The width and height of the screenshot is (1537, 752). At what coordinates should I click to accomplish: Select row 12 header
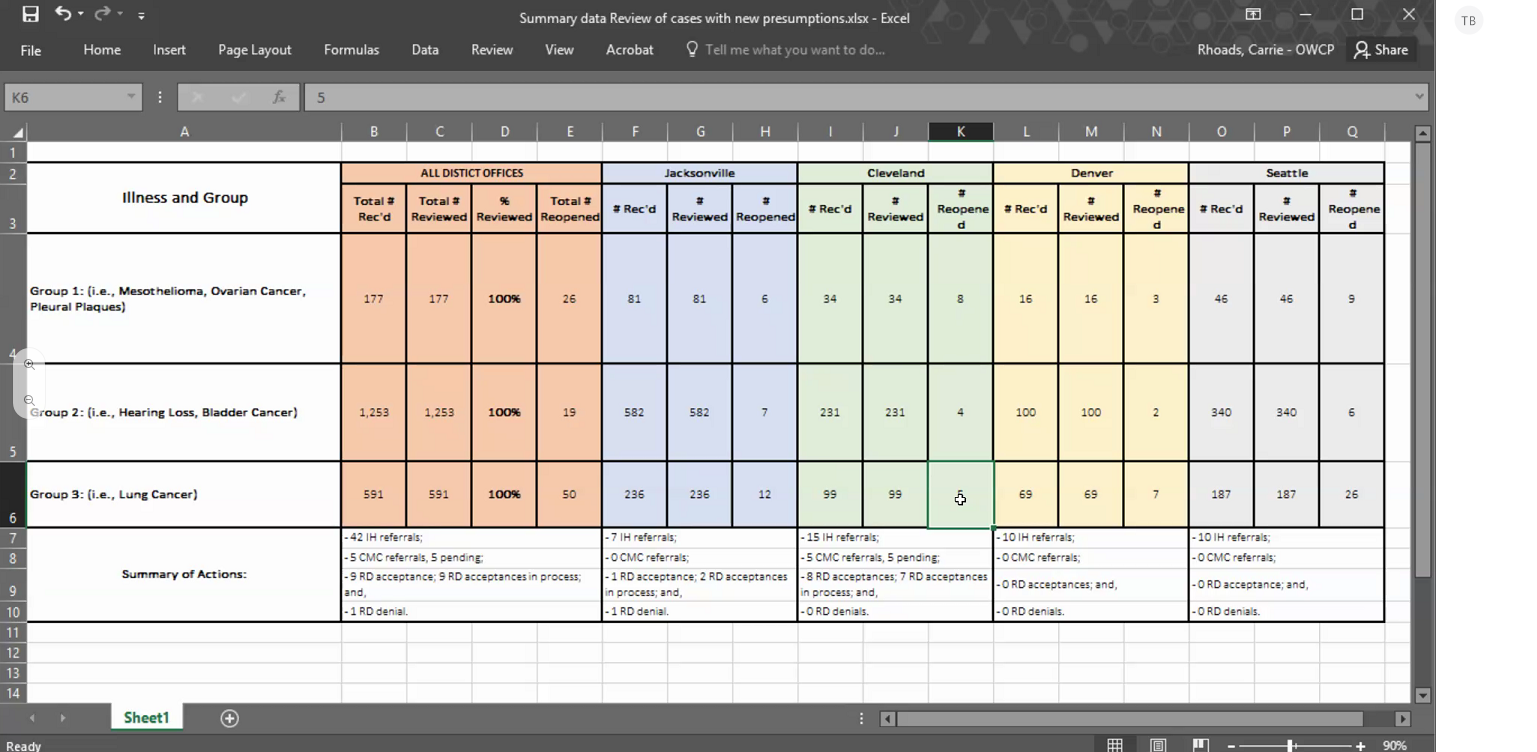(13, 652)
